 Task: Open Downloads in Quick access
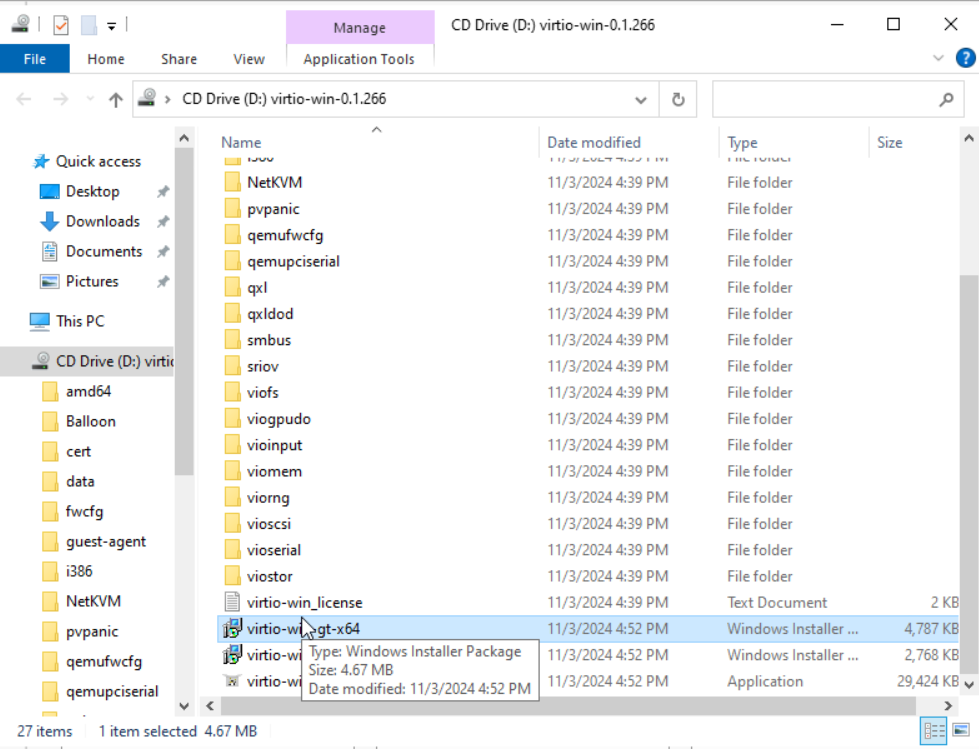(102, 221)
